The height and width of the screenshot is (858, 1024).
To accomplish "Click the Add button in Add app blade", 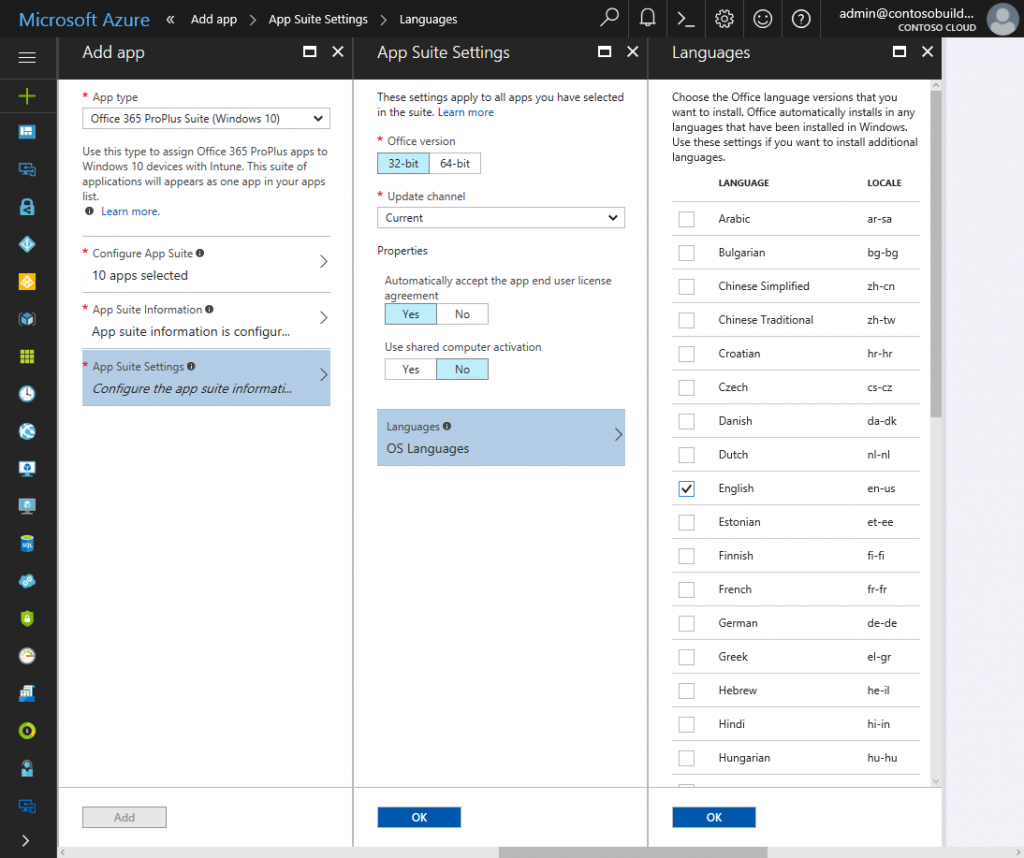I will (x=124, y=817).
